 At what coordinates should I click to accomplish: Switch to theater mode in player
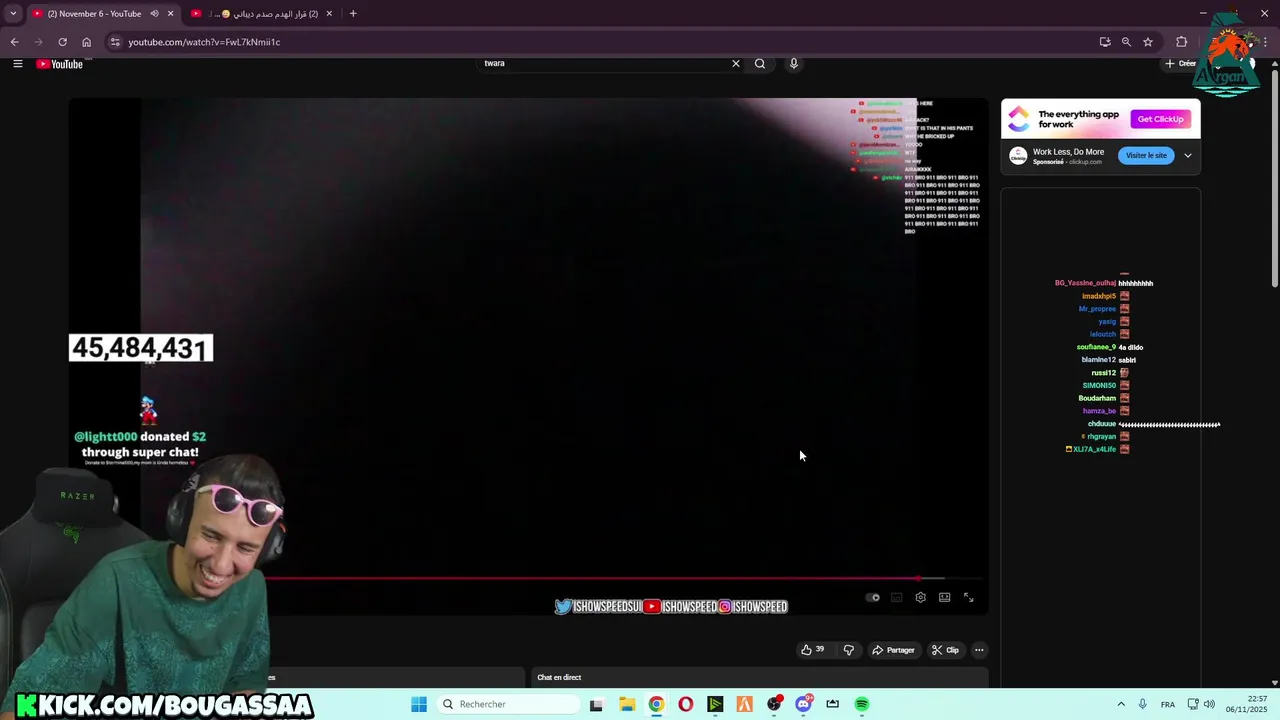tap(944, 598)
